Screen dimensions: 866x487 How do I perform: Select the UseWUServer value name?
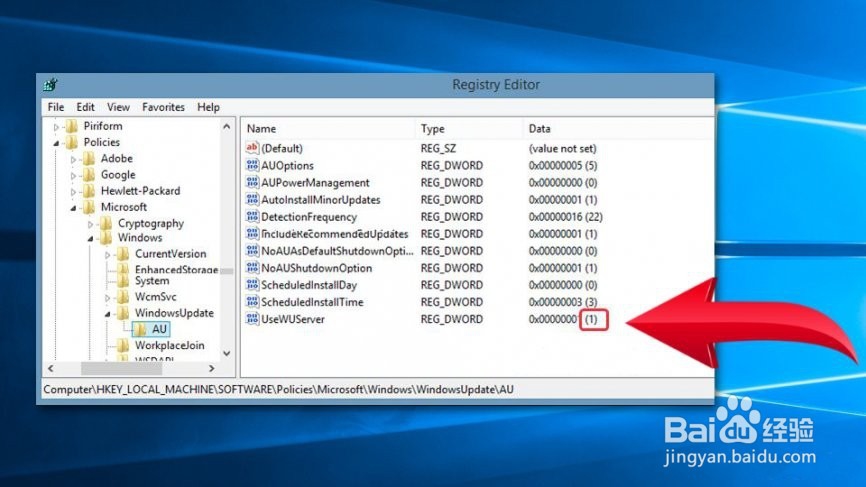click(x=293, y=319)
